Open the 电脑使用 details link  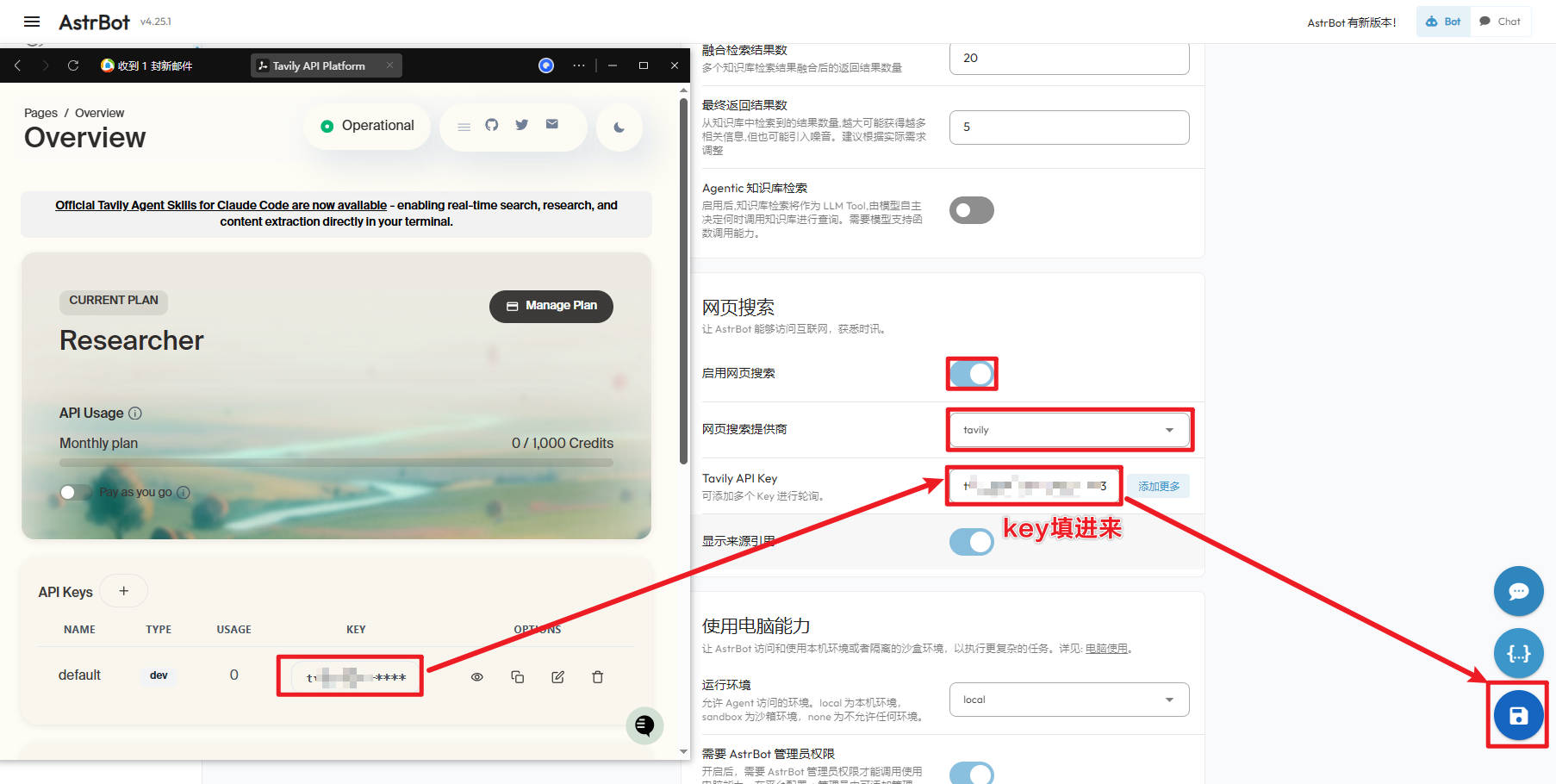(x=1106, y=649)
